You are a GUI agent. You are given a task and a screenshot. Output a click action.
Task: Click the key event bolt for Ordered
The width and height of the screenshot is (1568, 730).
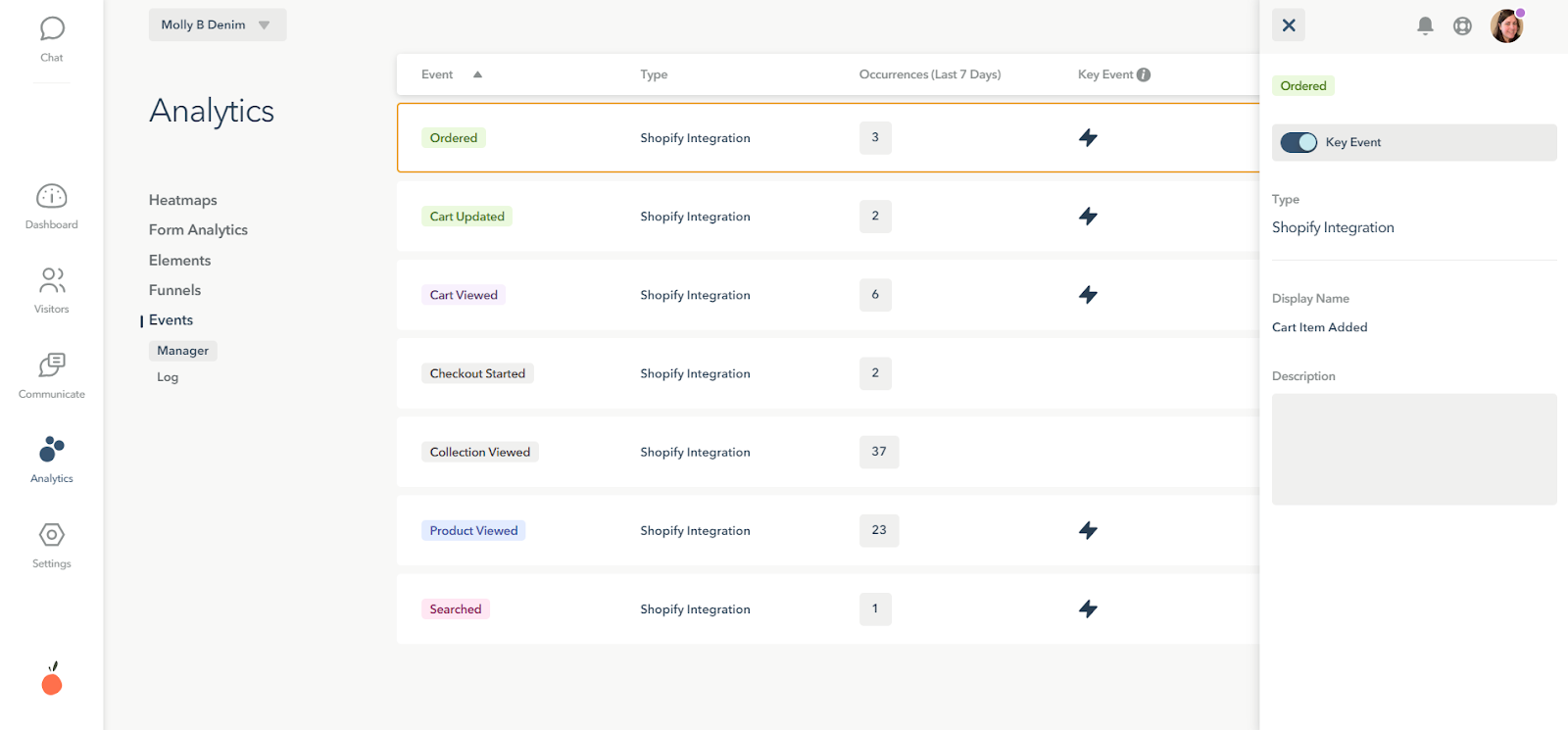[x=1088, y=137]
